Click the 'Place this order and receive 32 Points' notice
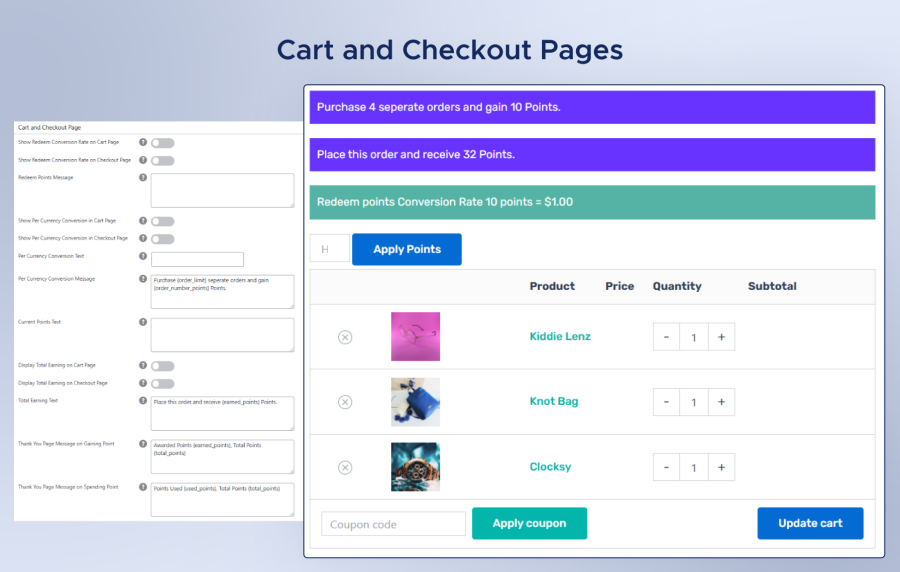This screenshot has width=900, height=572. [592, 155]
